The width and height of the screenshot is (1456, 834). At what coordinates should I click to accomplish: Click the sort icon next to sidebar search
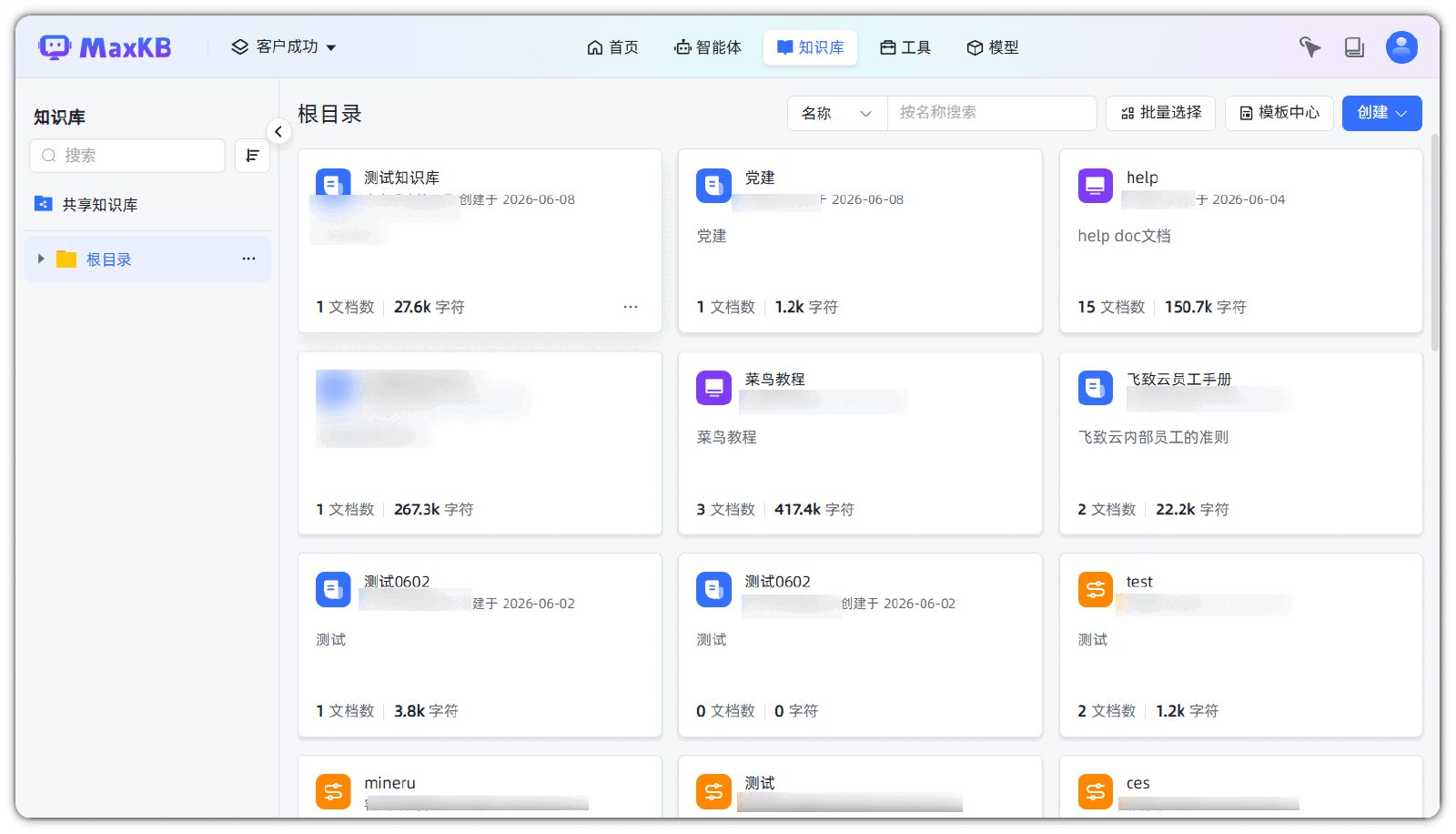coord(252,156)
